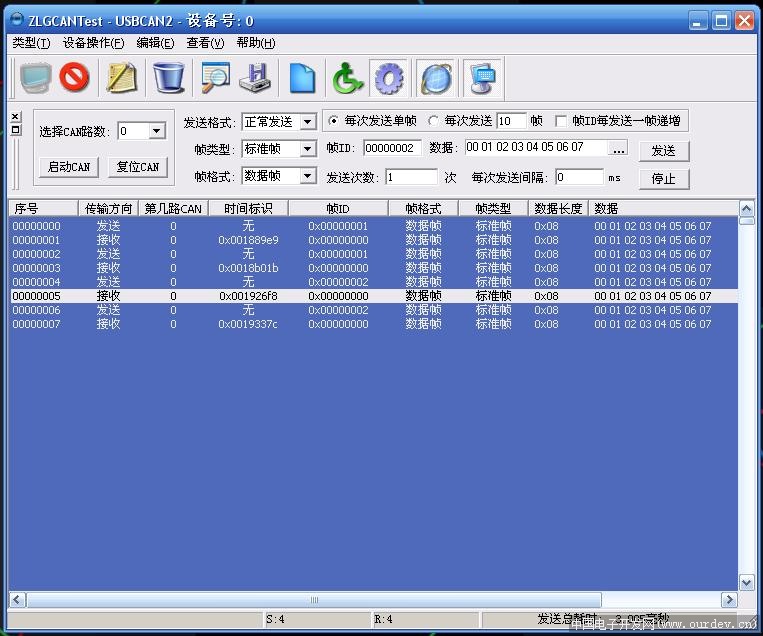Click the 每次发送间隔 ms input field

(x=580, y=177)
